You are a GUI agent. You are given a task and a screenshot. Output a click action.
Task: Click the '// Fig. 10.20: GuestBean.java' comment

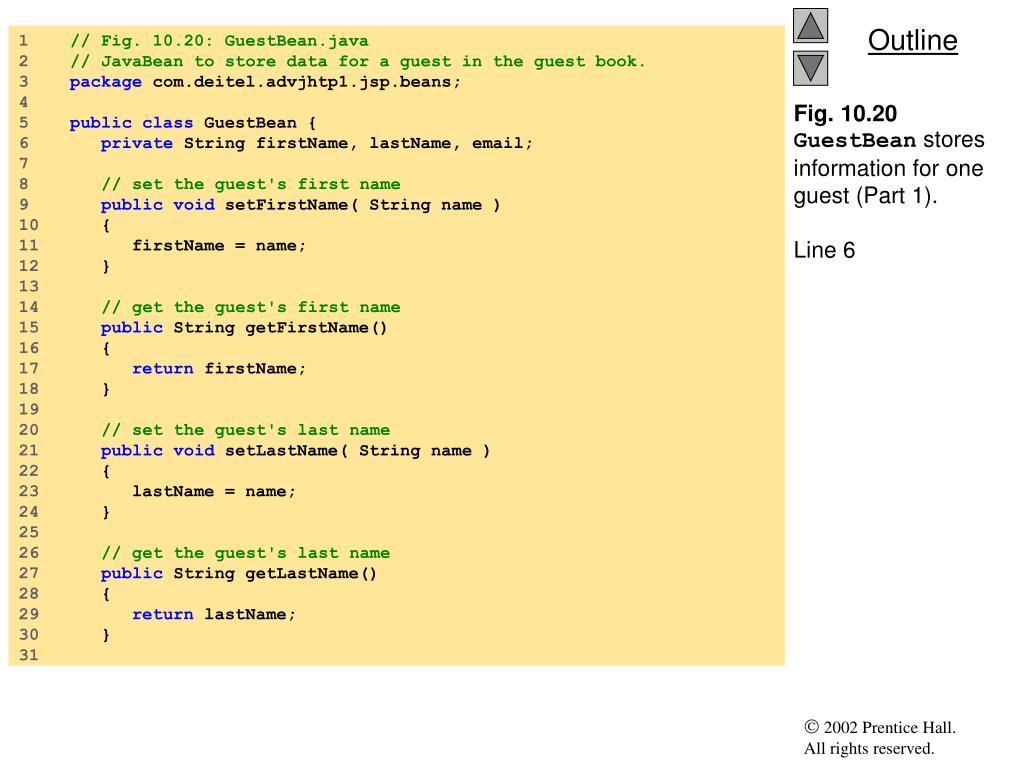pyautogui.click(x=219, y=41)
